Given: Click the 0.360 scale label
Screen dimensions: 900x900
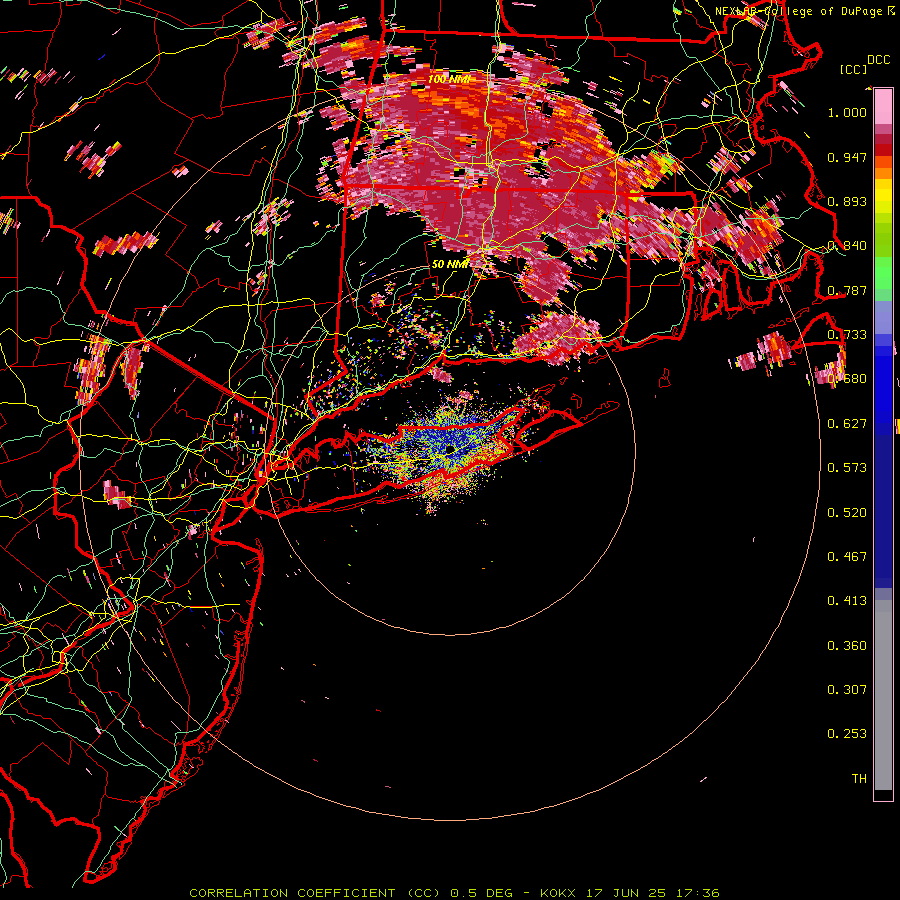Looking at the screenshot, I should coord(847,646).
